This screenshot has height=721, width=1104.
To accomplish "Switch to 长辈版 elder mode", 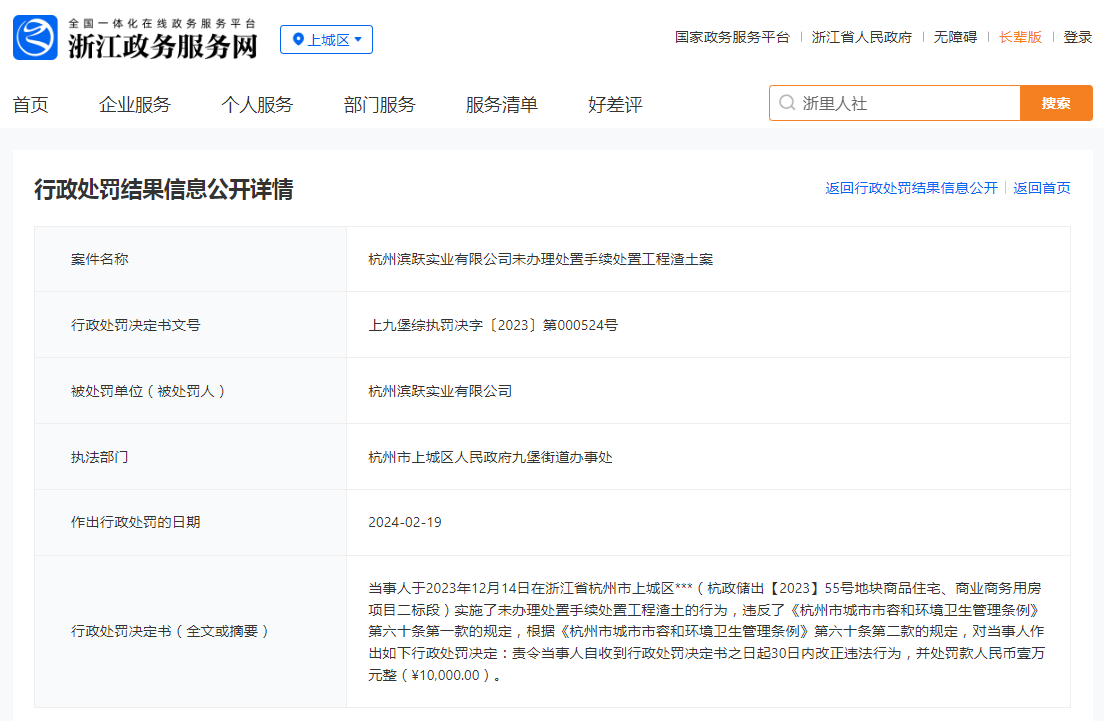I will tap(1020, 37).
